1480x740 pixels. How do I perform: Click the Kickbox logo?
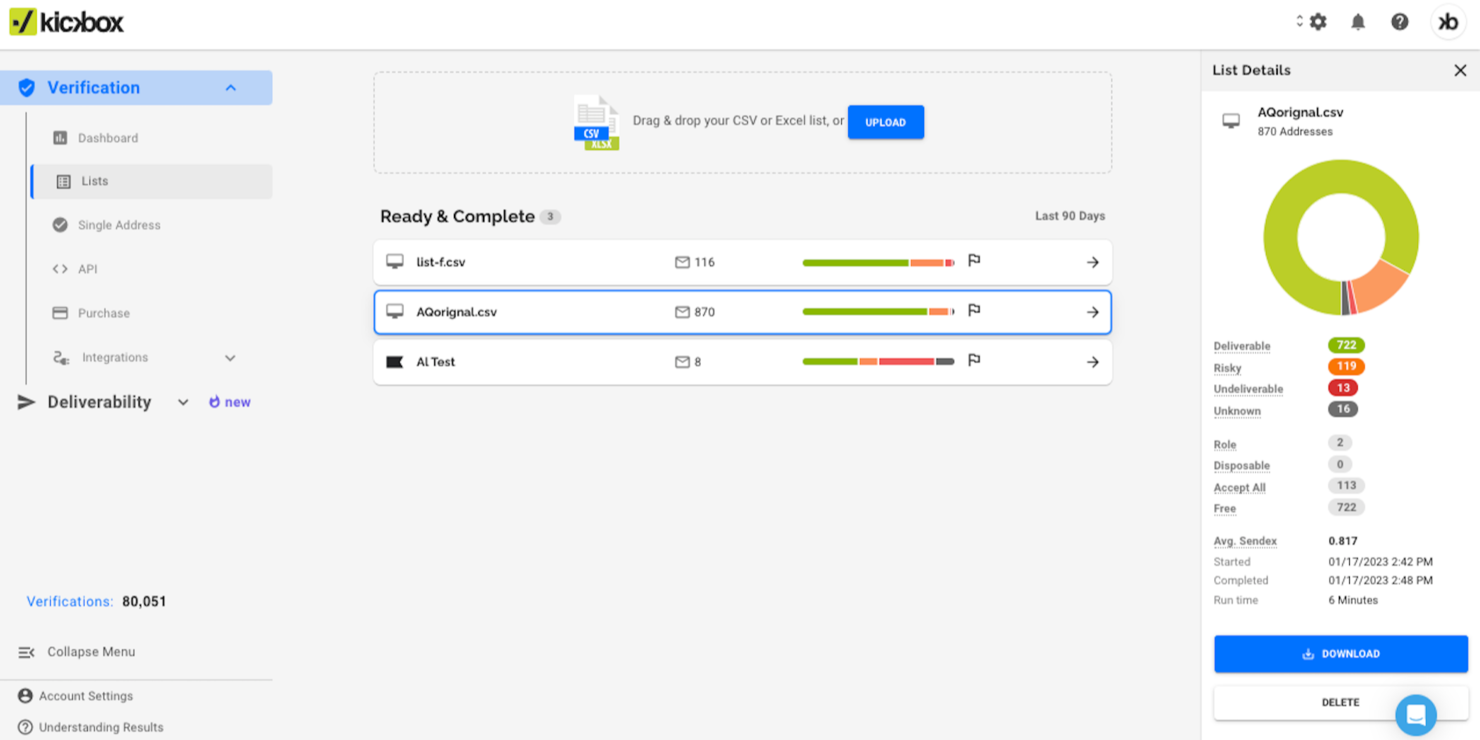click(x=66, y=20)
